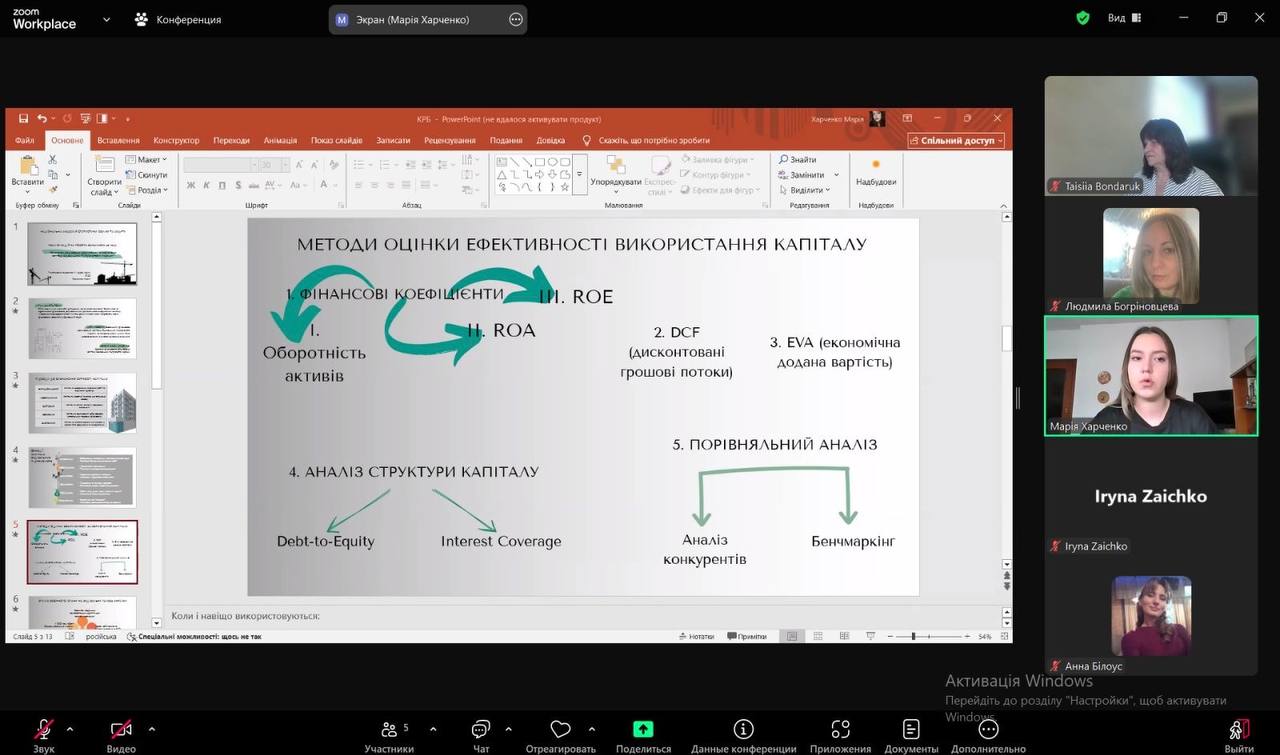1280x755 pixels.
Task: Expand audio options arrow next to microphone
Action: pyautogui.click(x=75, y=729)
